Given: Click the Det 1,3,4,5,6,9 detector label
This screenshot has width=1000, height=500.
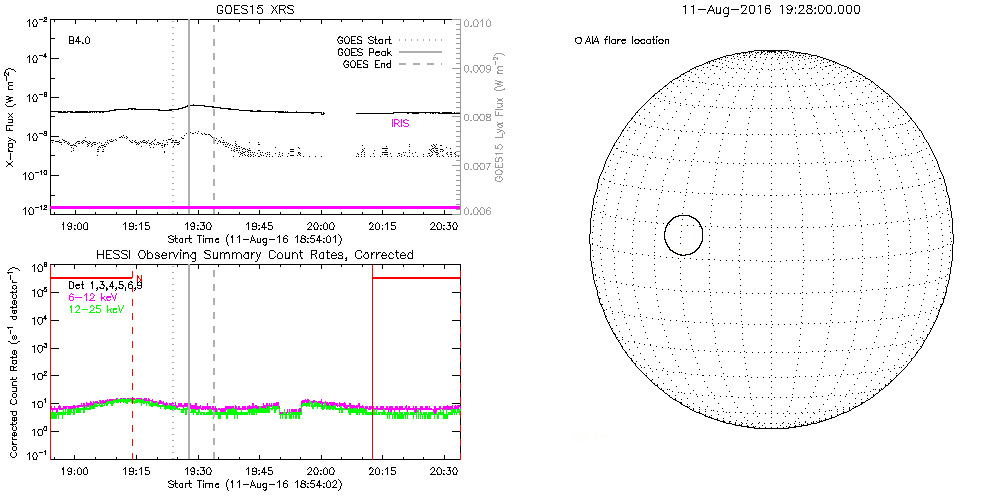Looking at the screenshot, I should click(x=105, y=286).
